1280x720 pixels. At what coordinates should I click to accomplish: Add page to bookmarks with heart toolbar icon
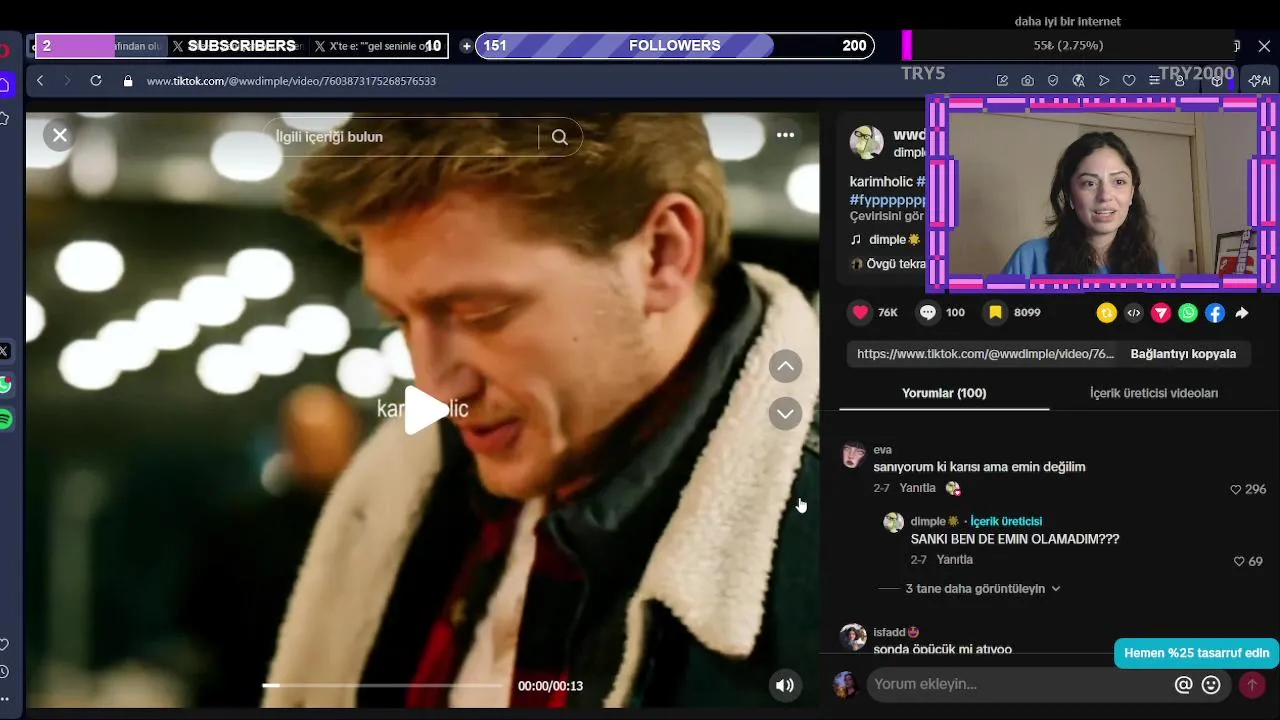point(1129,81)
